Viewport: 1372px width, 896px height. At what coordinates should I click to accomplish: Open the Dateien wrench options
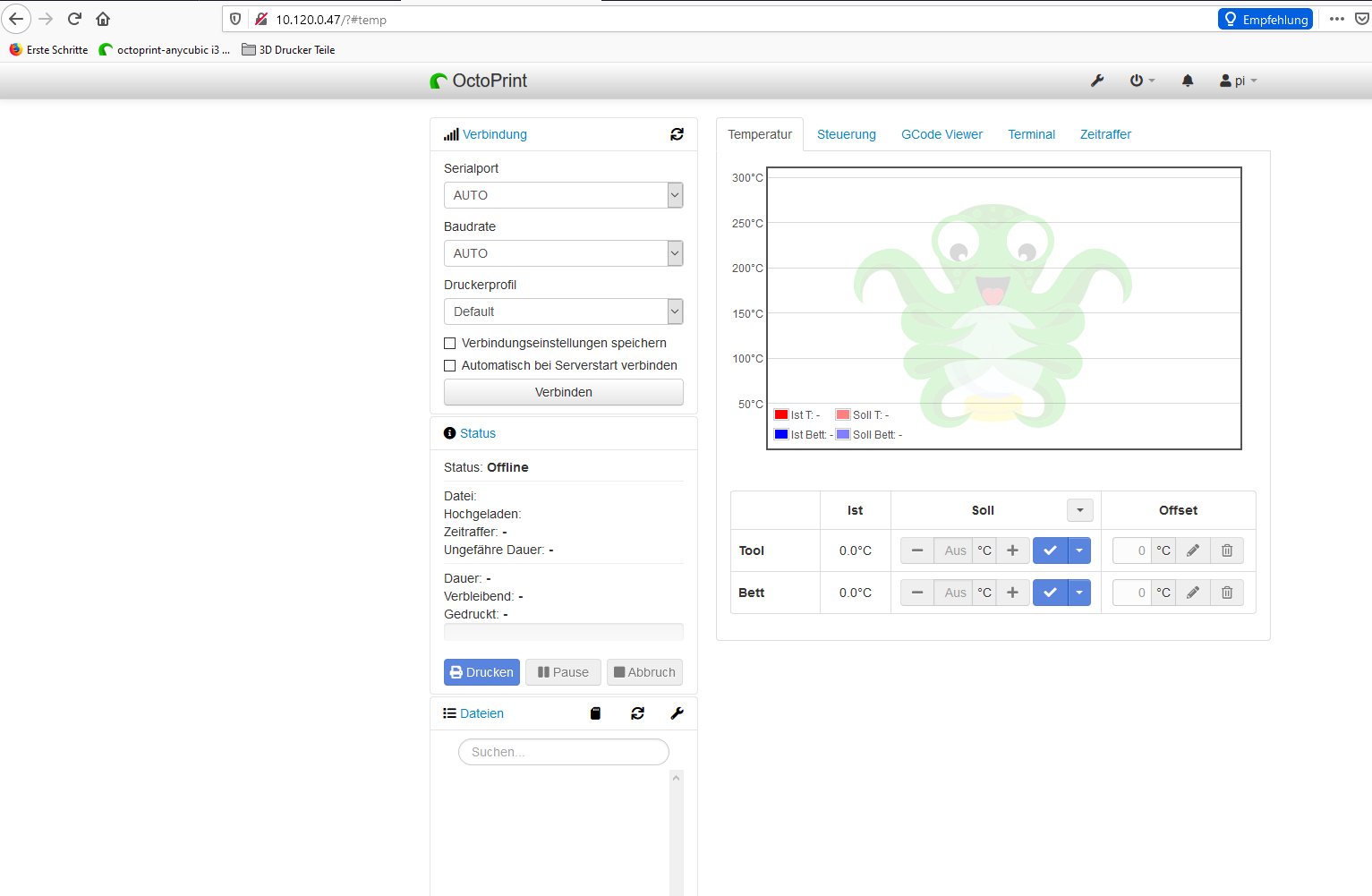[x=677, y=713]
